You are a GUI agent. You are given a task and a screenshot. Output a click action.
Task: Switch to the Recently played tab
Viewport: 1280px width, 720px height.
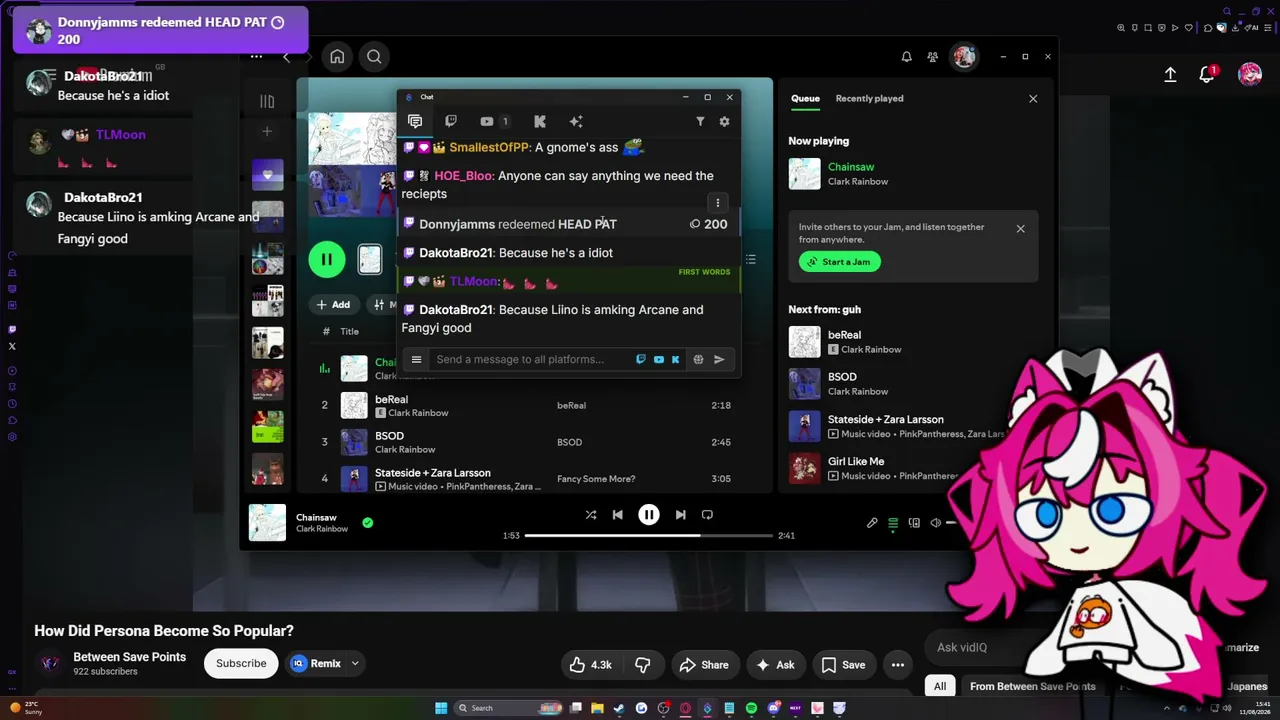tap(869, 98)
